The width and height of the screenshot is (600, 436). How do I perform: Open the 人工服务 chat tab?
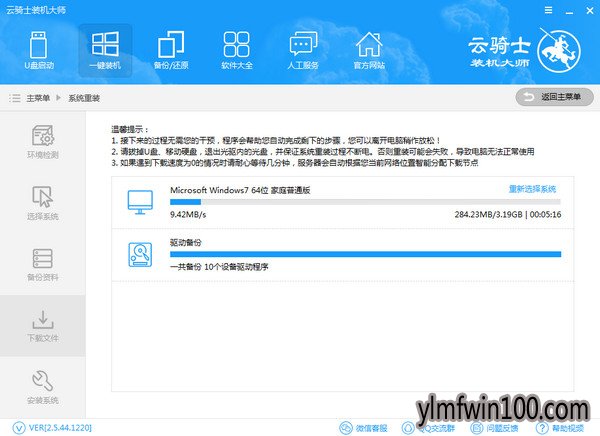click(303, 51)
